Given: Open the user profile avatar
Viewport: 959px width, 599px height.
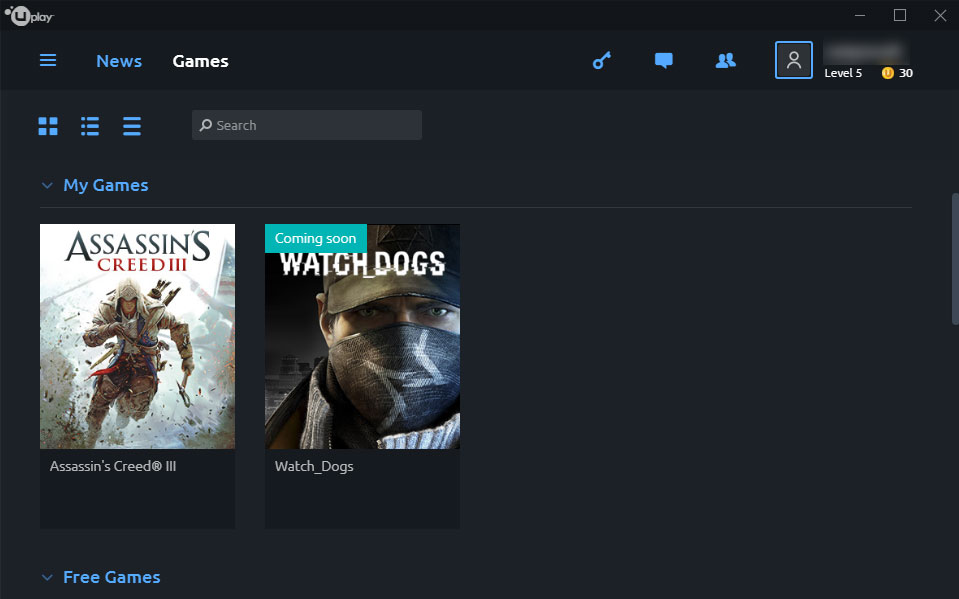Looking at the screenshot, I should 794,60.
